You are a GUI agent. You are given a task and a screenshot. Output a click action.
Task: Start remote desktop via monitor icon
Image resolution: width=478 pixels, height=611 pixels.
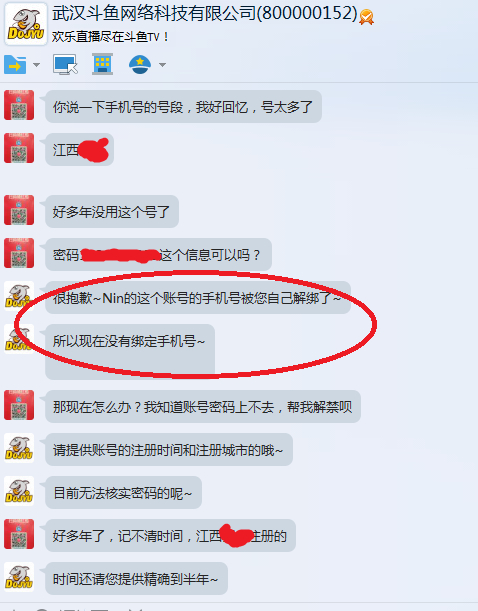65,64
